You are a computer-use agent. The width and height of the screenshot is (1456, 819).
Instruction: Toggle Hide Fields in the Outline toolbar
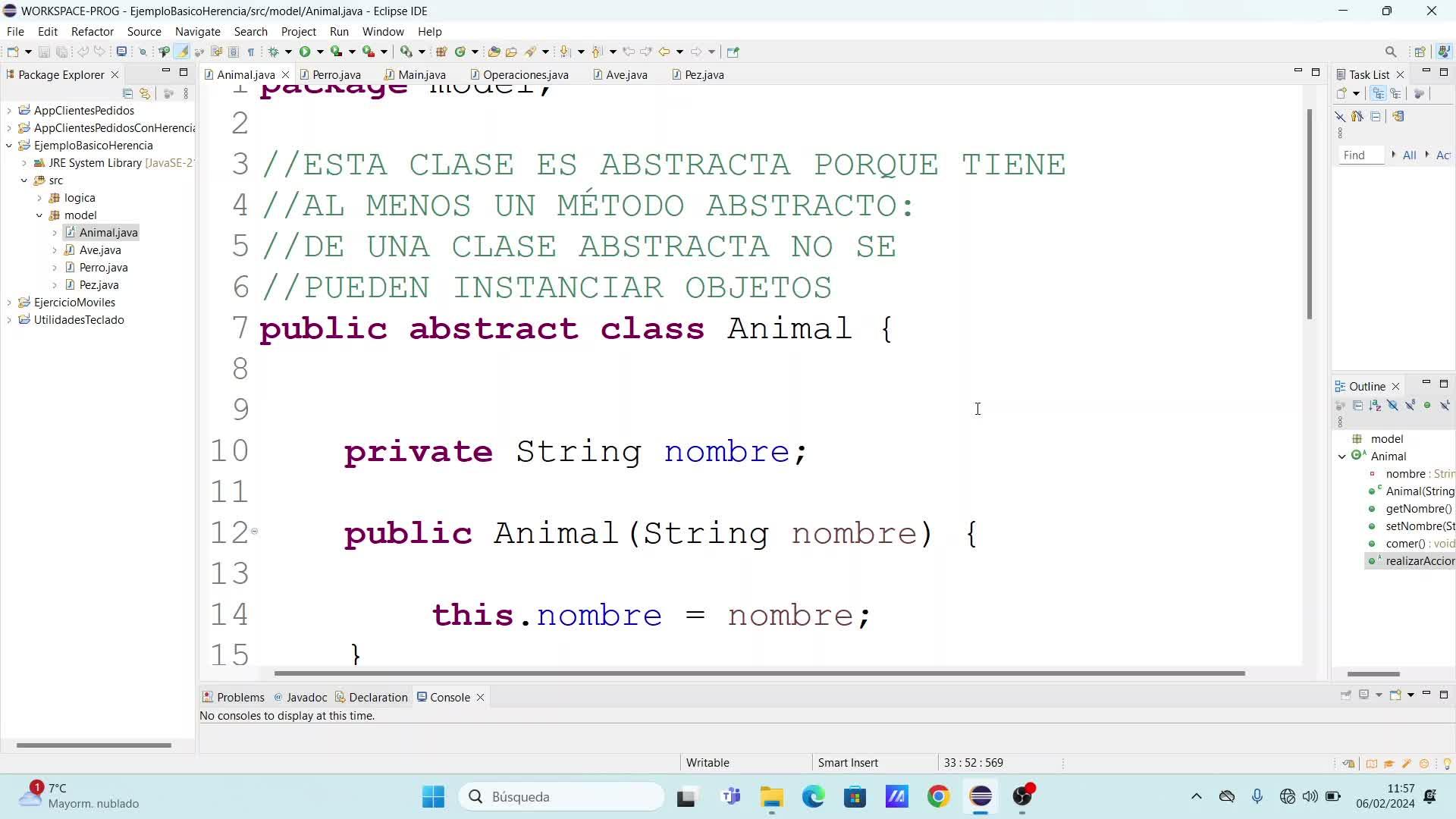click(x=1392, y=406)
